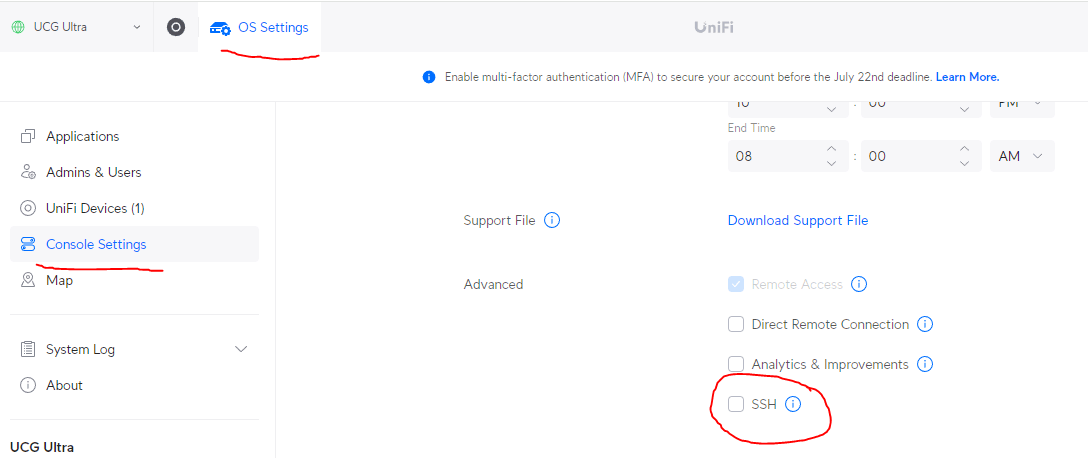The image size is (1088, 458).
Task: Click the UCG Ultra heading at sidebar bottom
Action: 42,447
